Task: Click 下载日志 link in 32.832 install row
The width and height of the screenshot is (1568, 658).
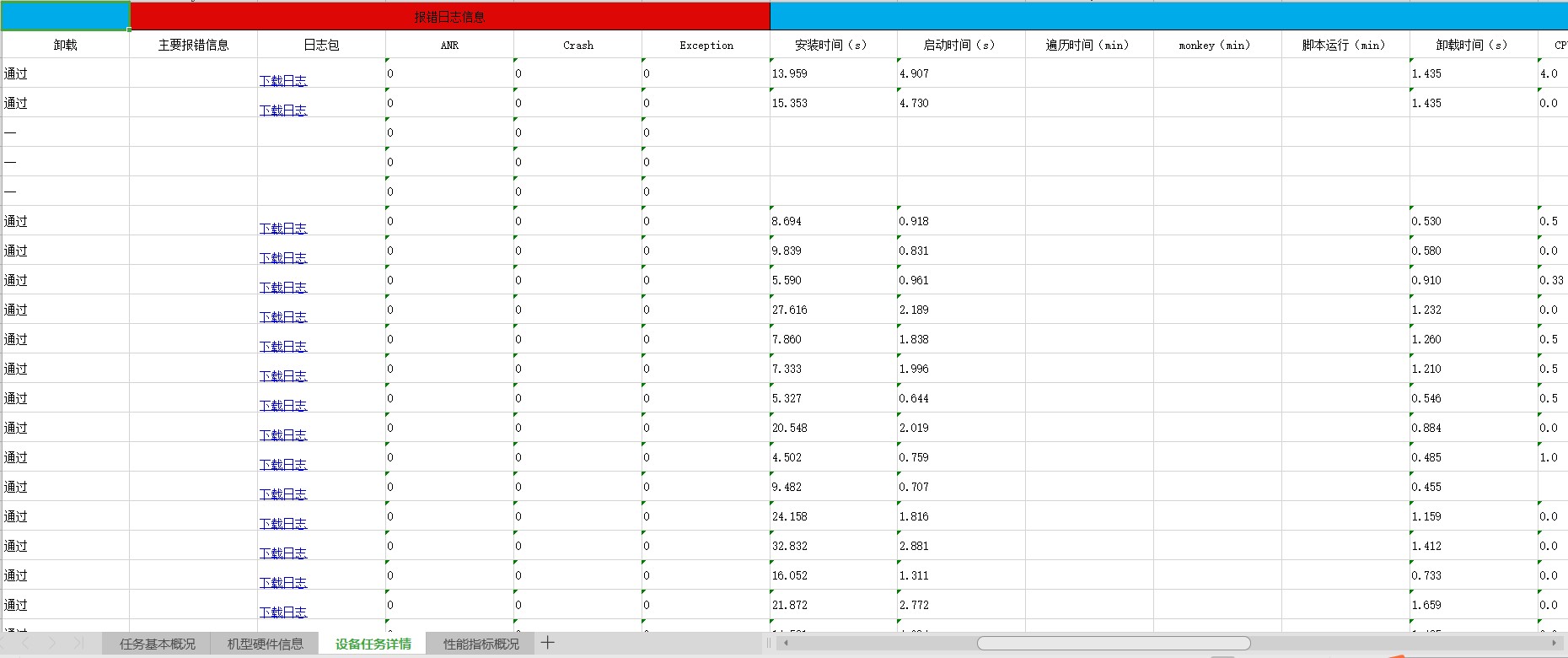Action: tap(283, 553)
